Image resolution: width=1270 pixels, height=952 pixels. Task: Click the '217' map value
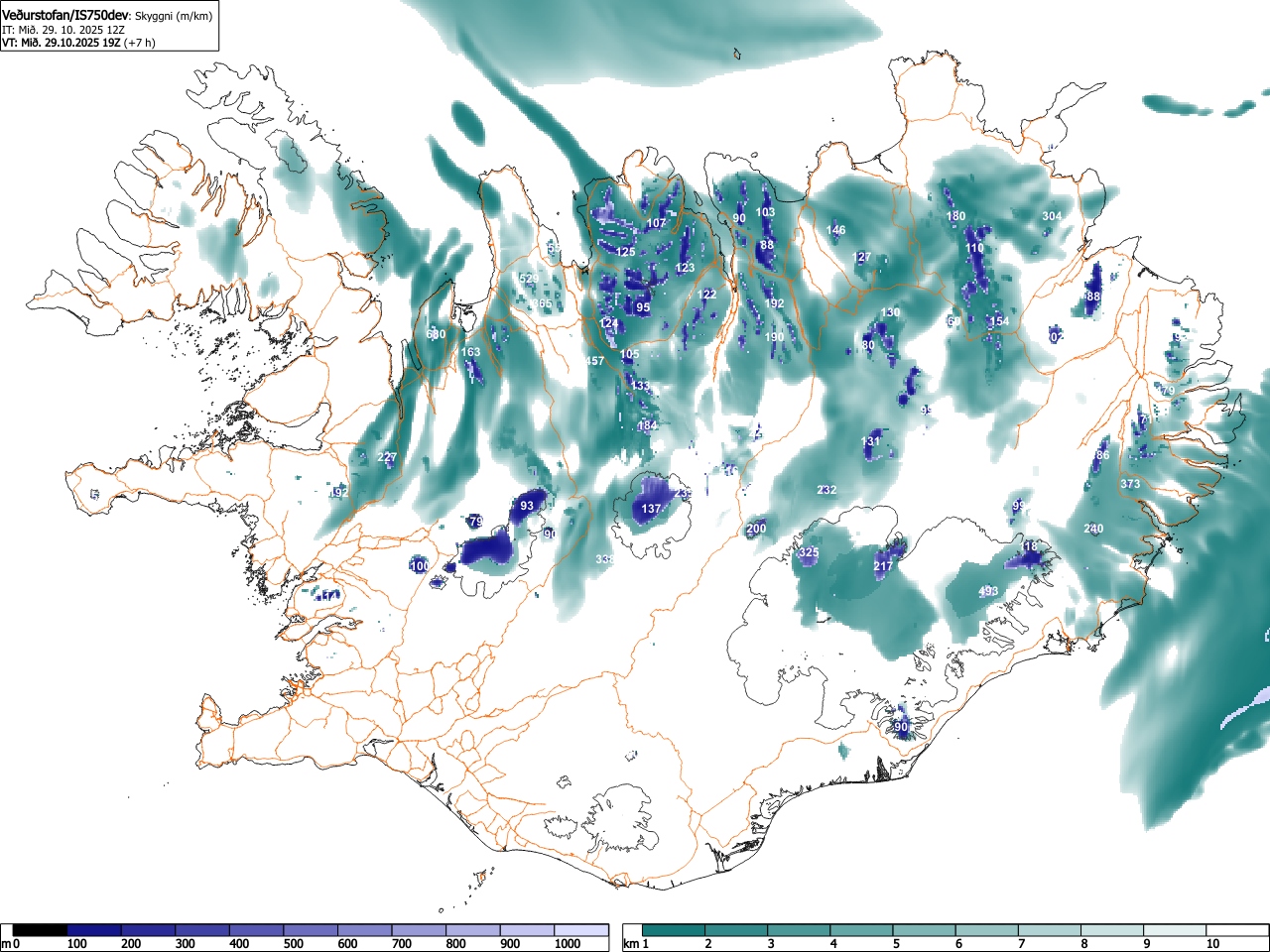coord(883,566)
